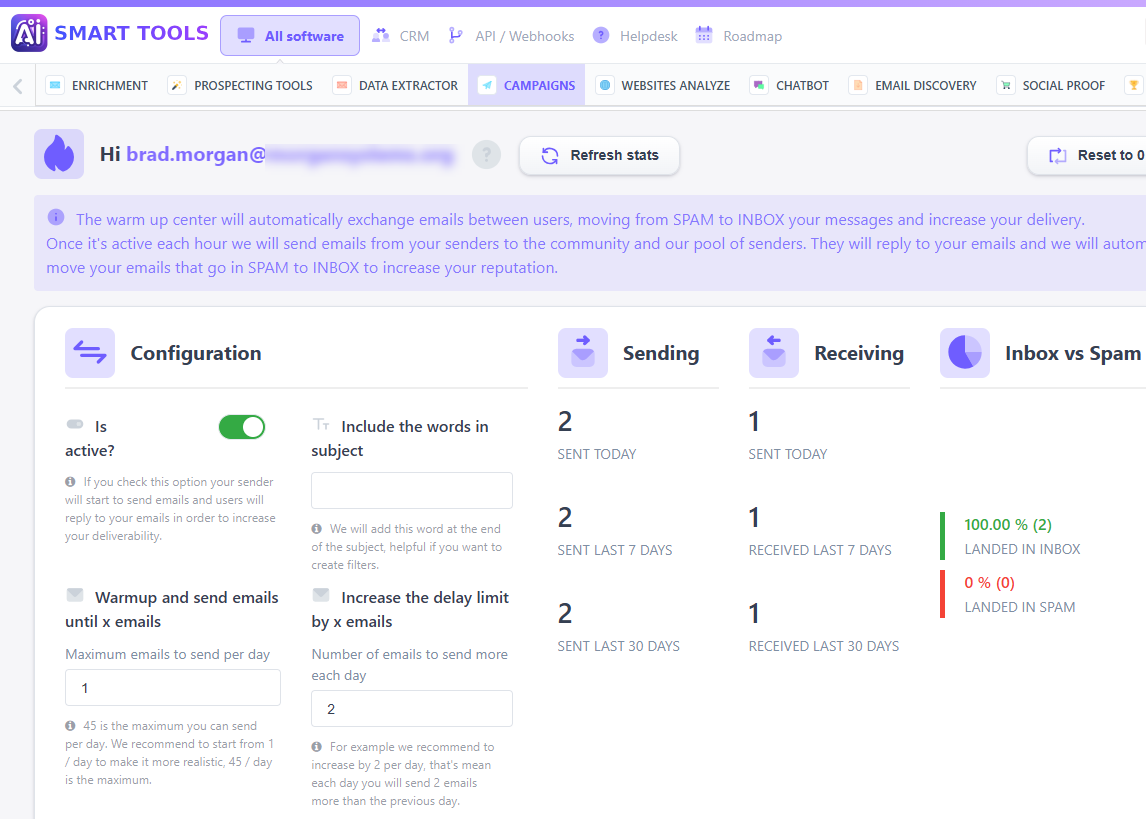The image size is (1146, 819).
Task: Switch to the Websites Analyze tab
Action: pos(663,85)
